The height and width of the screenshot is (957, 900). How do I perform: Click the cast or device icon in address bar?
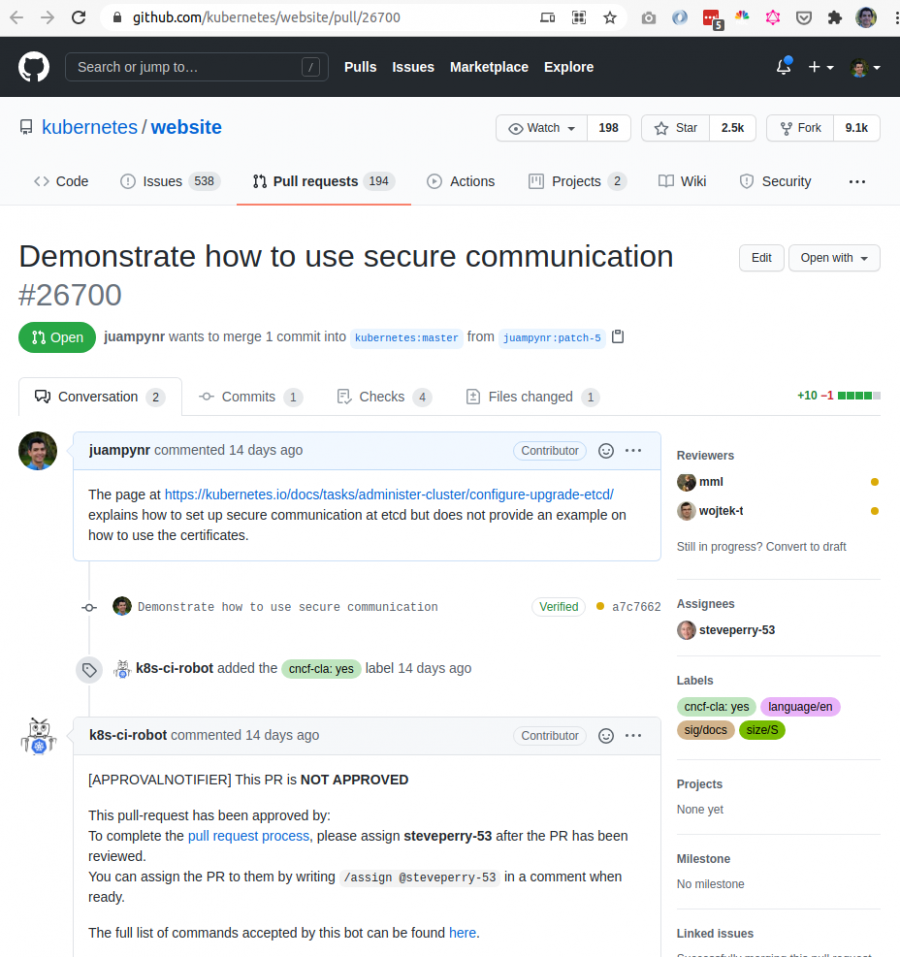tap(548, 18)
